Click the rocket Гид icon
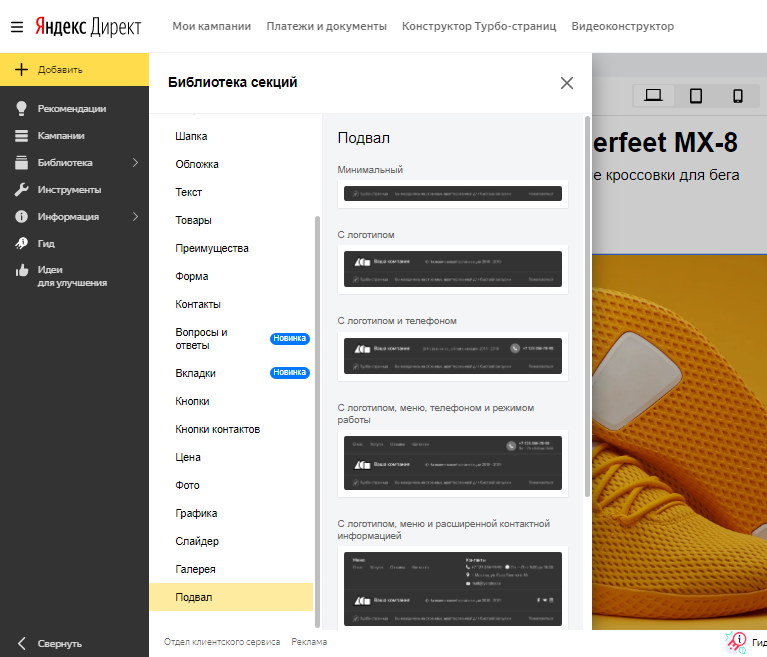The width and height of the screenshot is (767, 657). point(22,243)
